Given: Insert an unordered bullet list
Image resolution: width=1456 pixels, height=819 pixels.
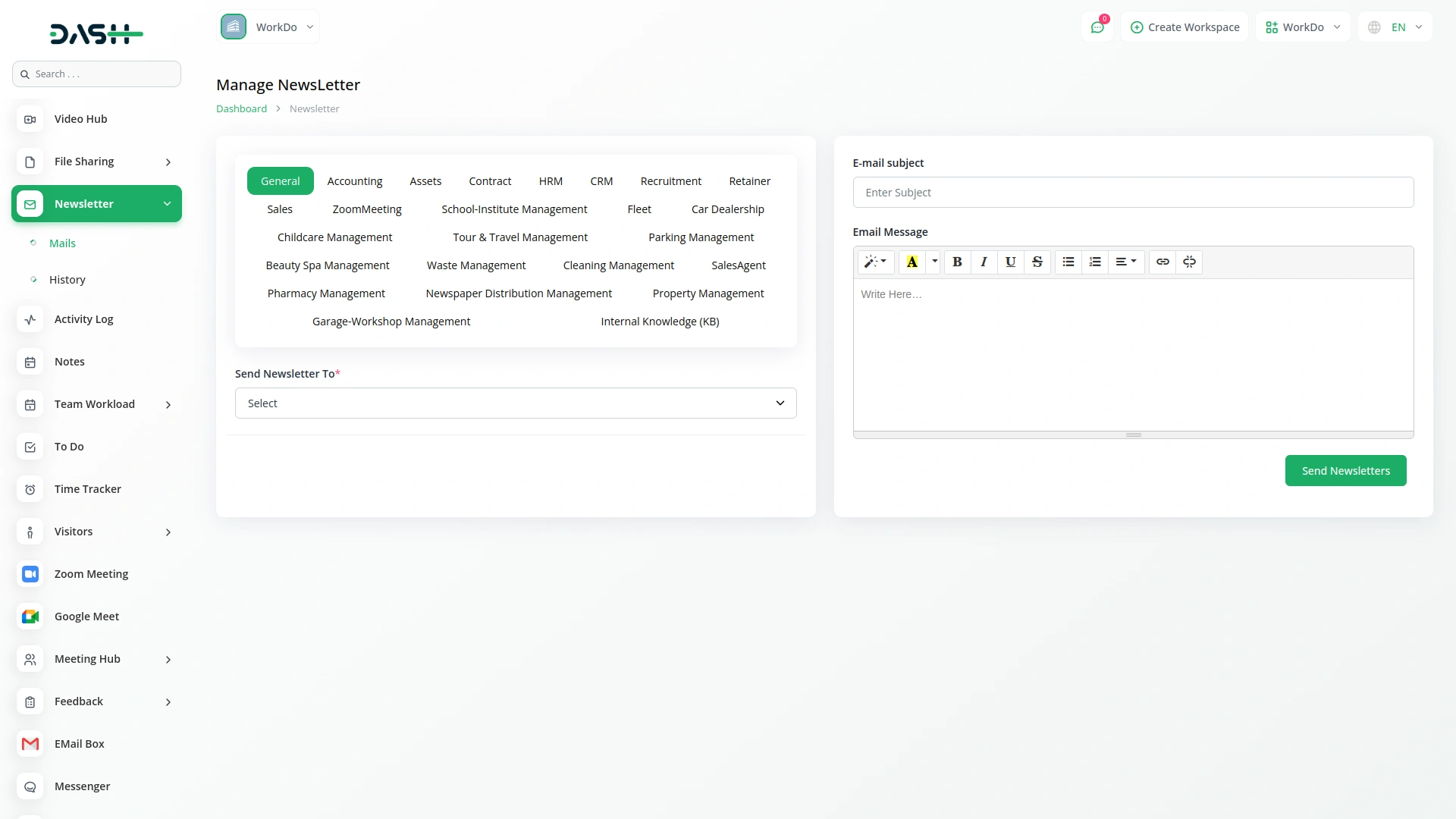Looking at the screenshot, I should pos(1068,262).
